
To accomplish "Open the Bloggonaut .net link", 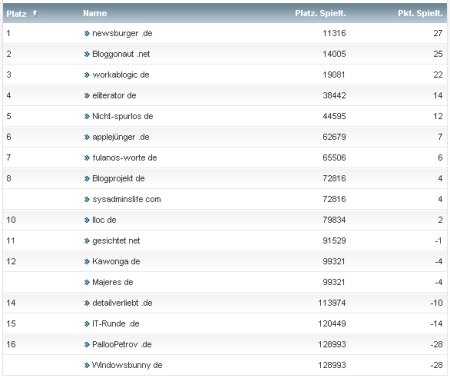I will pos(121,54).
